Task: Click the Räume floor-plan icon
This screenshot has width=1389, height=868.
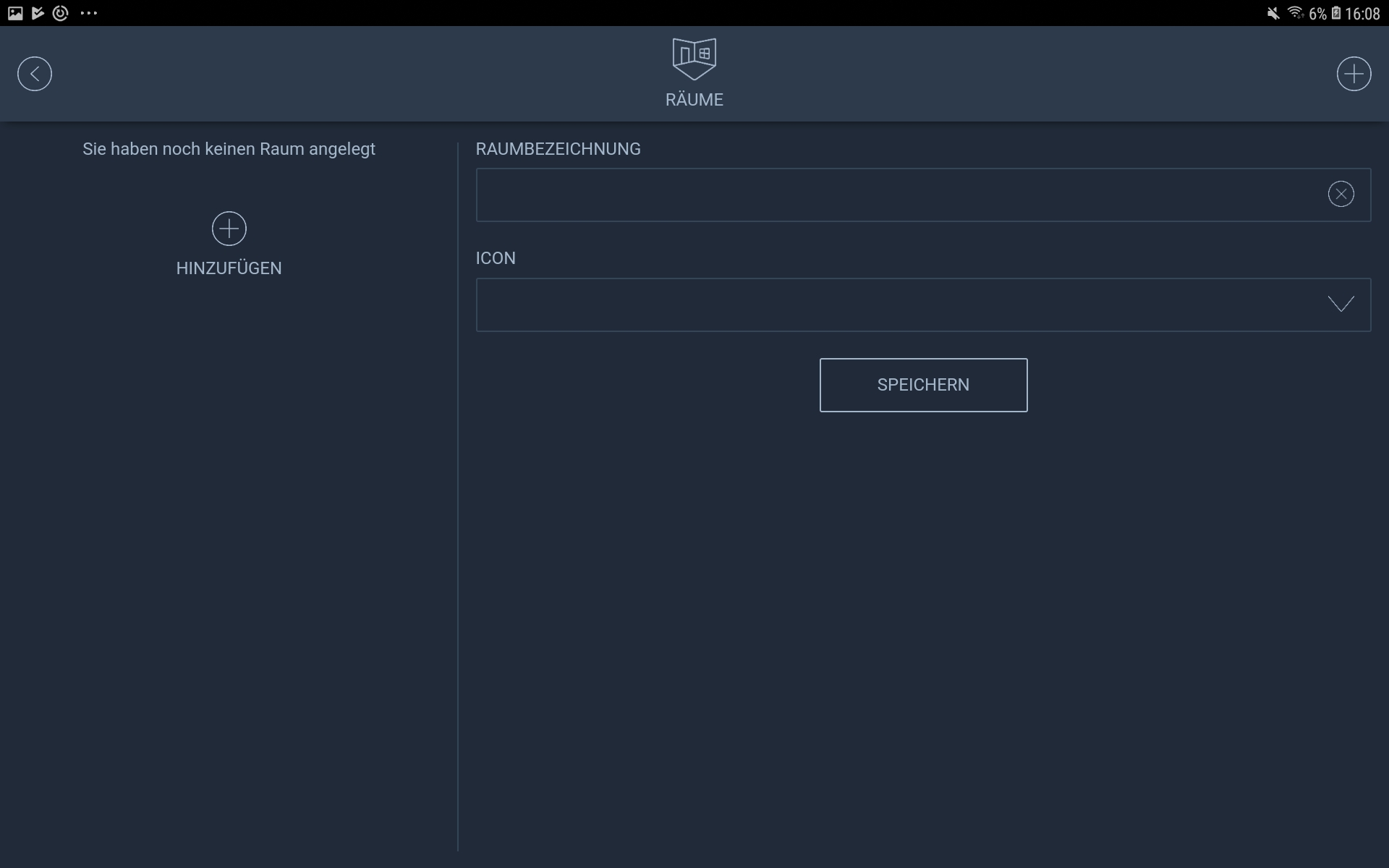Action: 694,59
